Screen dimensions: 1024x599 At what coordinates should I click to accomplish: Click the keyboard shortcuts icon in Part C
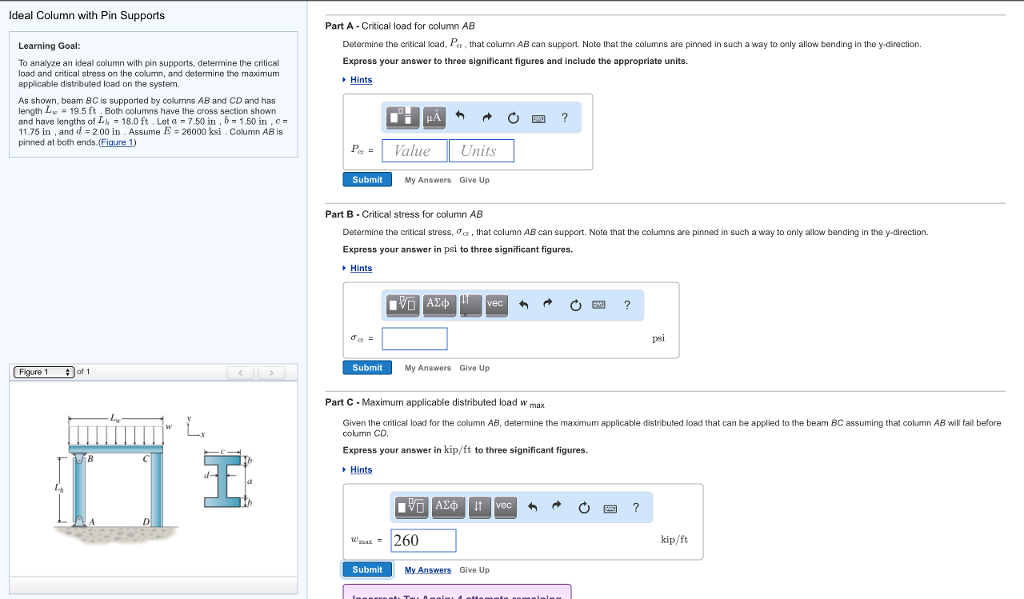click(610, 507)
